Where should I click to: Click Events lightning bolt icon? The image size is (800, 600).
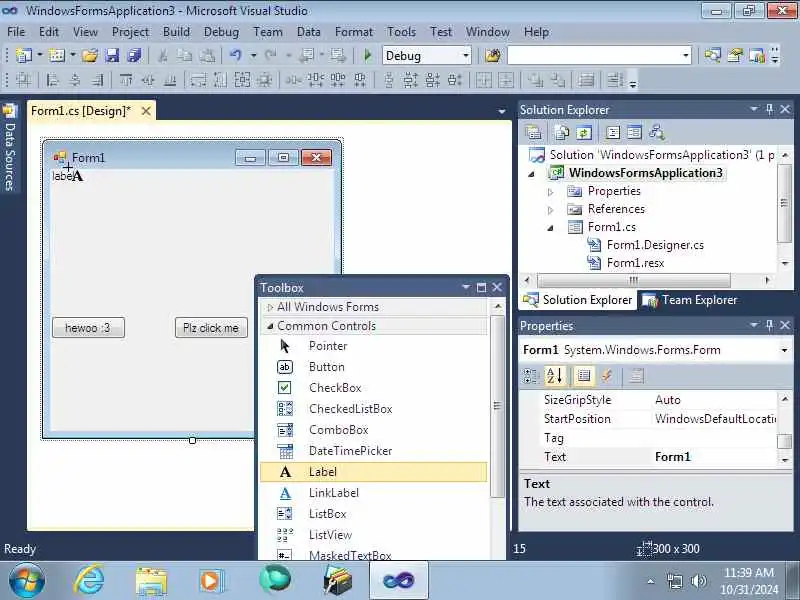(x=607, y=376)
